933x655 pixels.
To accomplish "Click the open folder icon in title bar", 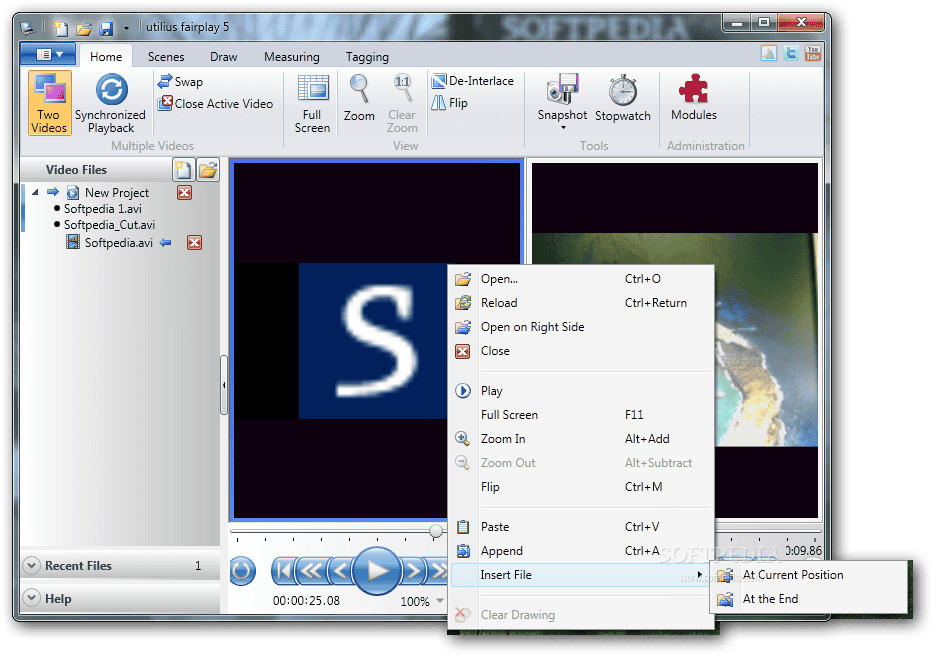I will click(x=84, y=28).
